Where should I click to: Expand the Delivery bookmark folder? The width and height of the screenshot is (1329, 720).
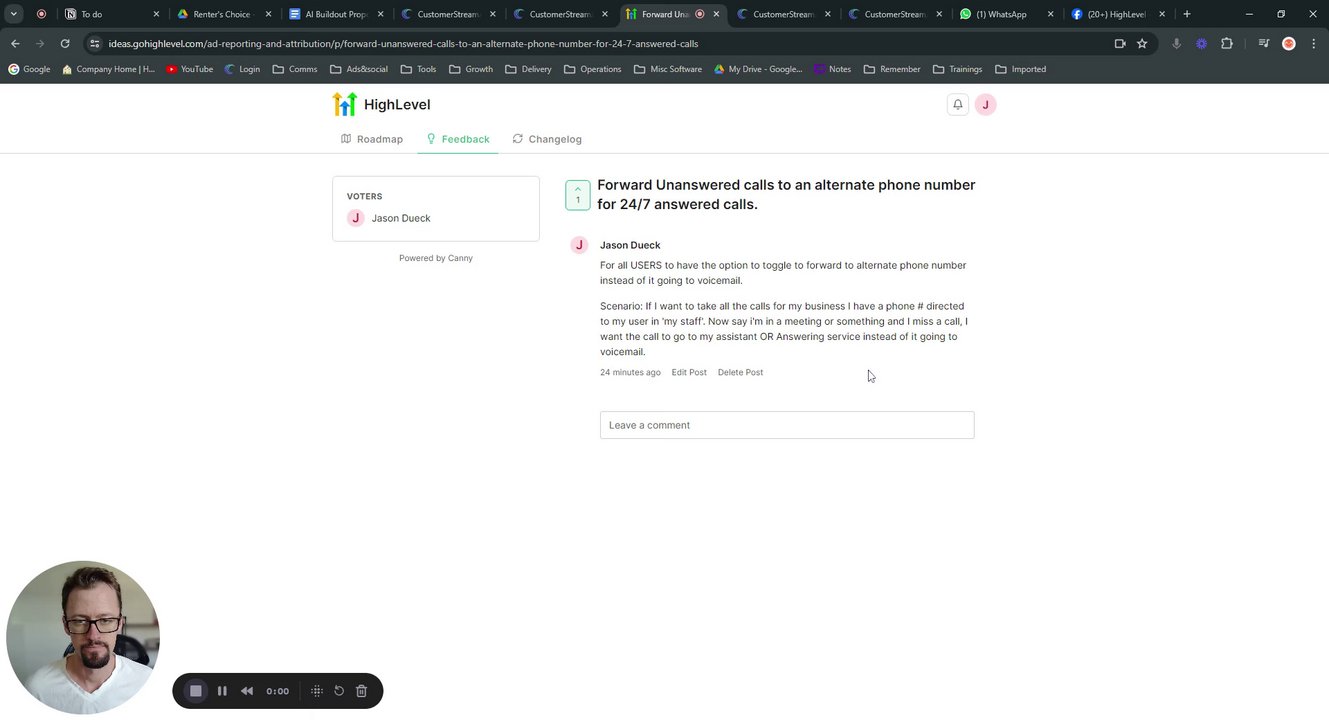(x=529, y=69)
